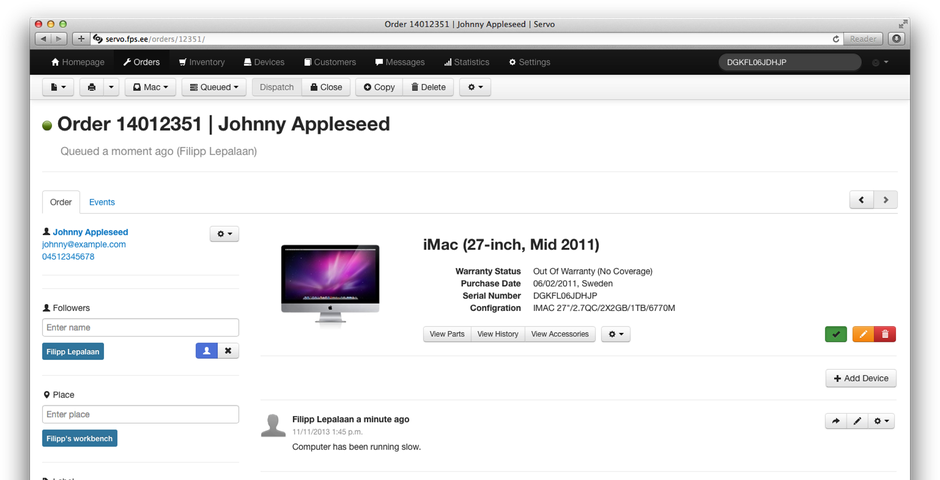Click the browser address bar
This screenshot has height=480, width=940.
coord(466,39)
